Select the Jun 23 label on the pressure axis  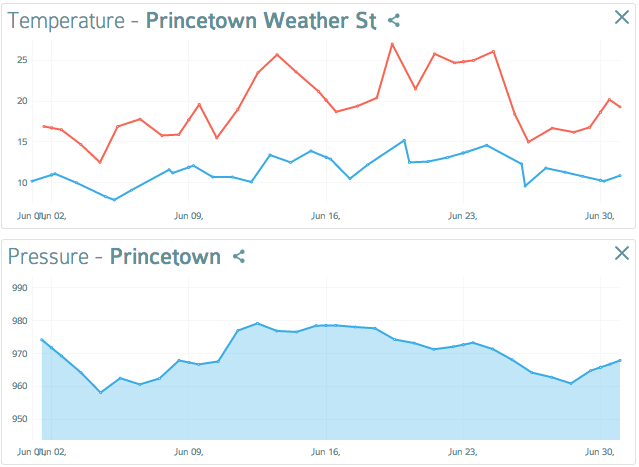pos(463,451)
